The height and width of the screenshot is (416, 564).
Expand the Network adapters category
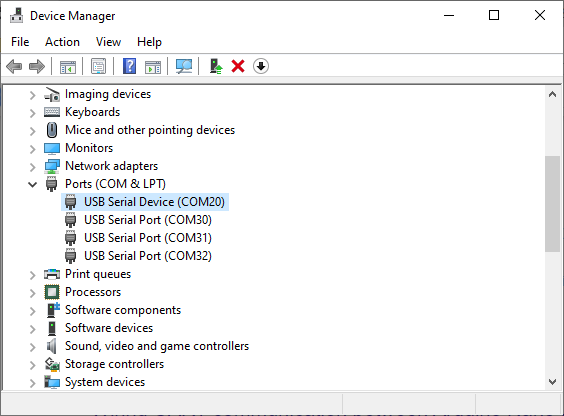point(32,167)
